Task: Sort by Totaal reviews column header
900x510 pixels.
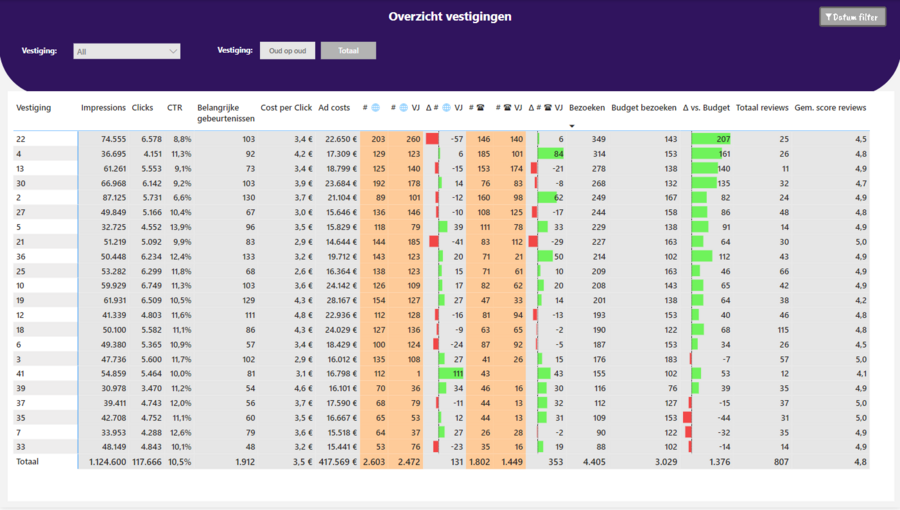Action: click(762, 108)
